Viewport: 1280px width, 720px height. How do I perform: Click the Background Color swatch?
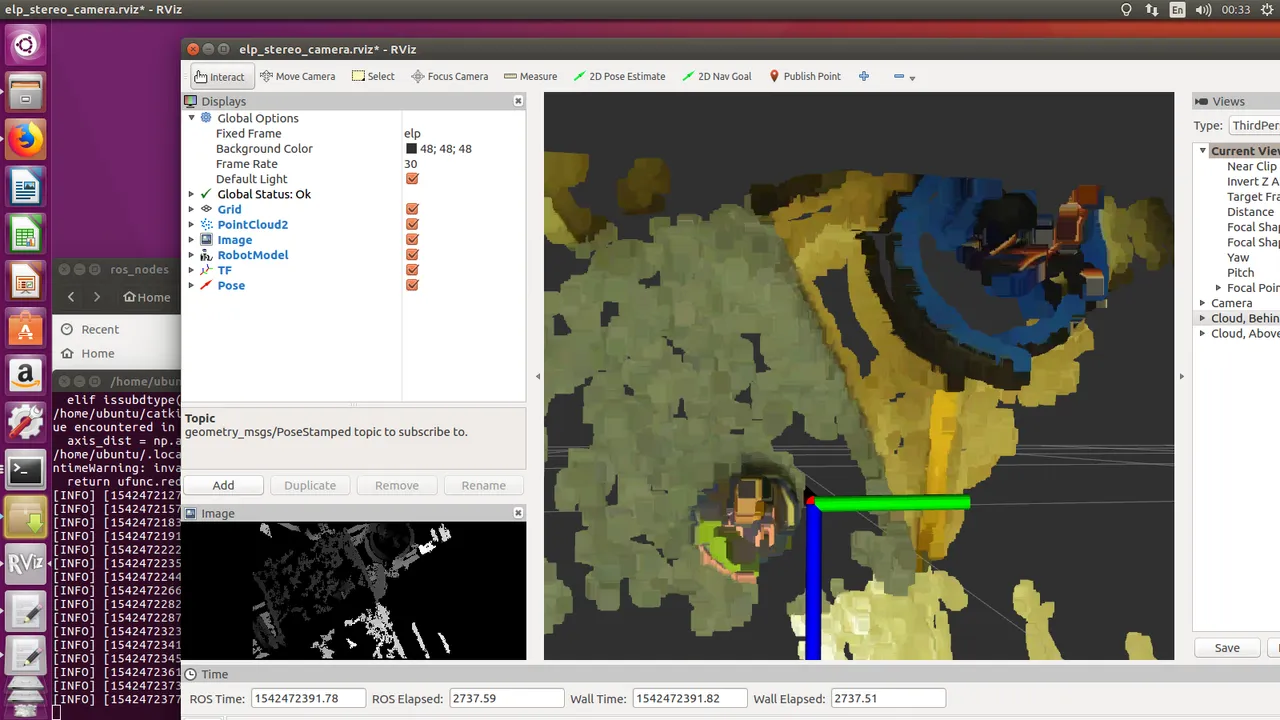point(411,149)
